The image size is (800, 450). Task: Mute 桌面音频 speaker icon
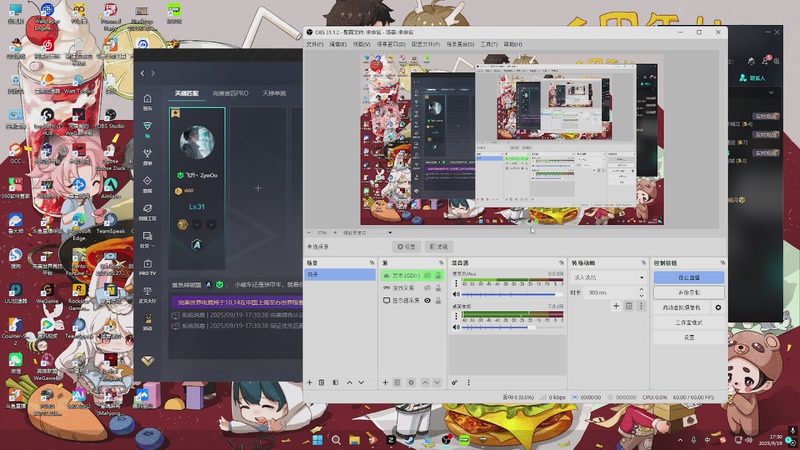[x=456, y=327]
